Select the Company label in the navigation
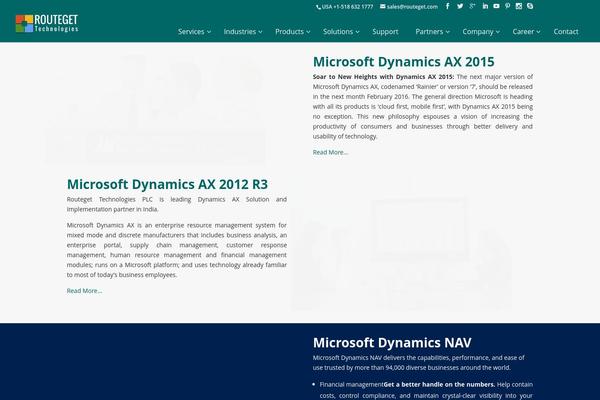 [x=478, y=32]
